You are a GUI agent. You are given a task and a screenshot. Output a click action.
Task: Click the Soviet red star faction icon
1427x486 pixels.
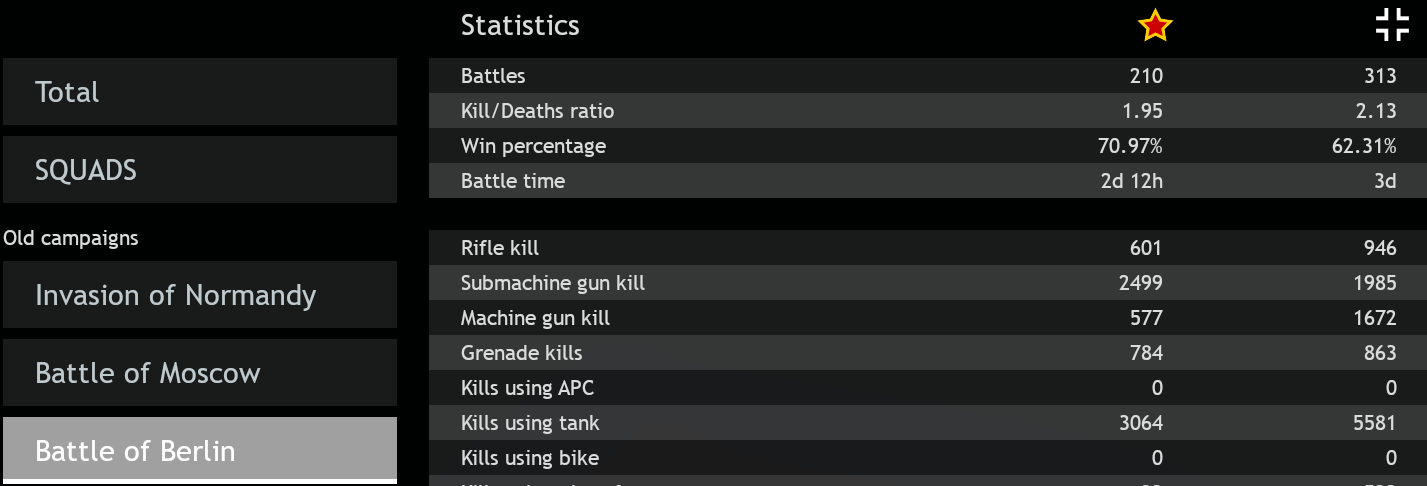point(1155,26)
